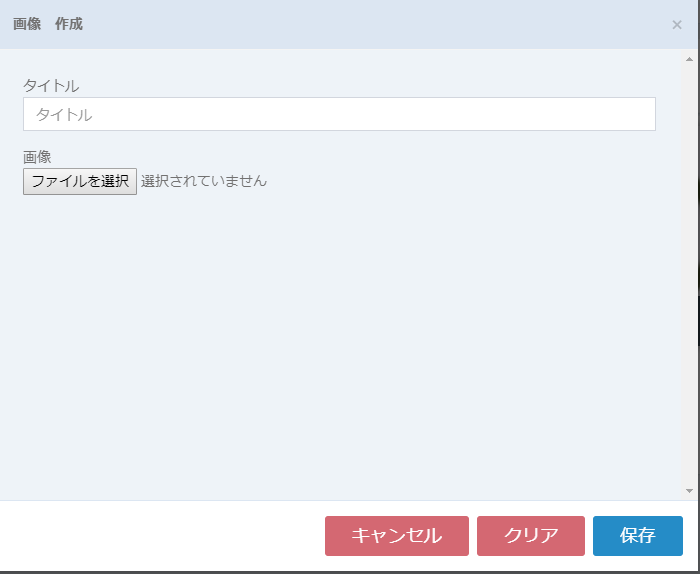
Task: Click the scrollbar up arrow
Action: (x=689, y=59)
